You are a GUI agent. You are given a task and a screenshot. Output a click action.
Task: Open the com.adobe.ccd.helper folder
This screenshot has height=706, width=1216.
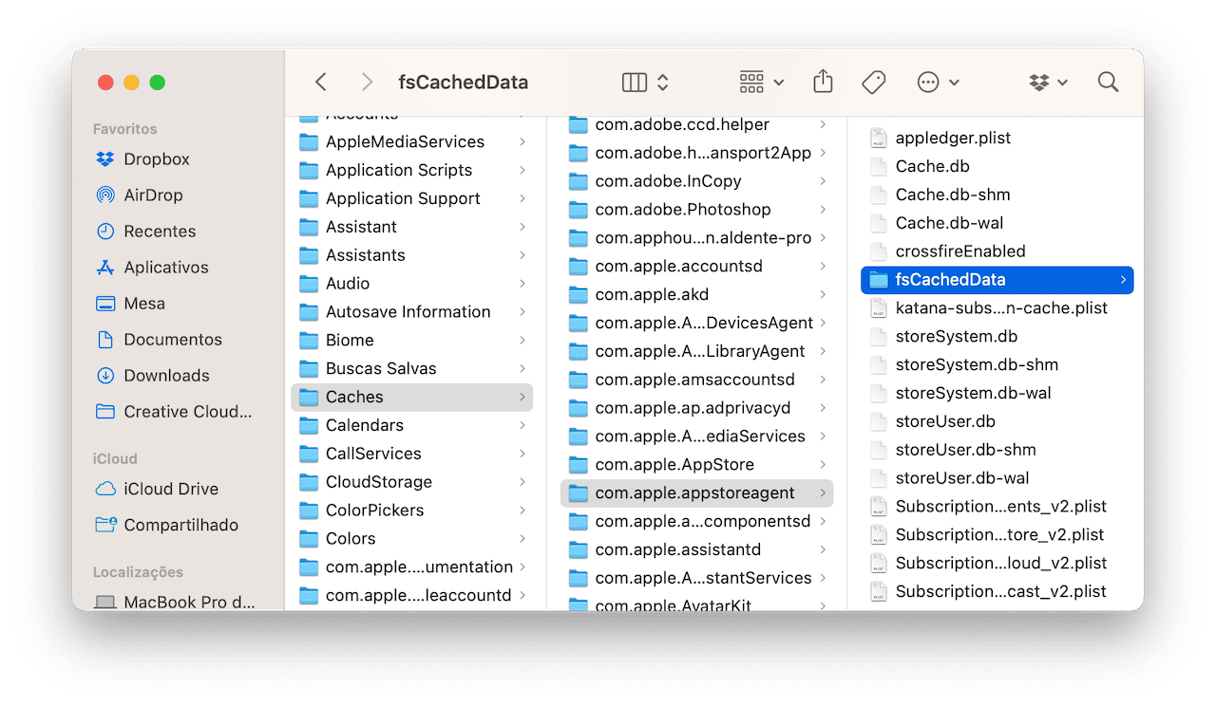(x=697, y=125)
